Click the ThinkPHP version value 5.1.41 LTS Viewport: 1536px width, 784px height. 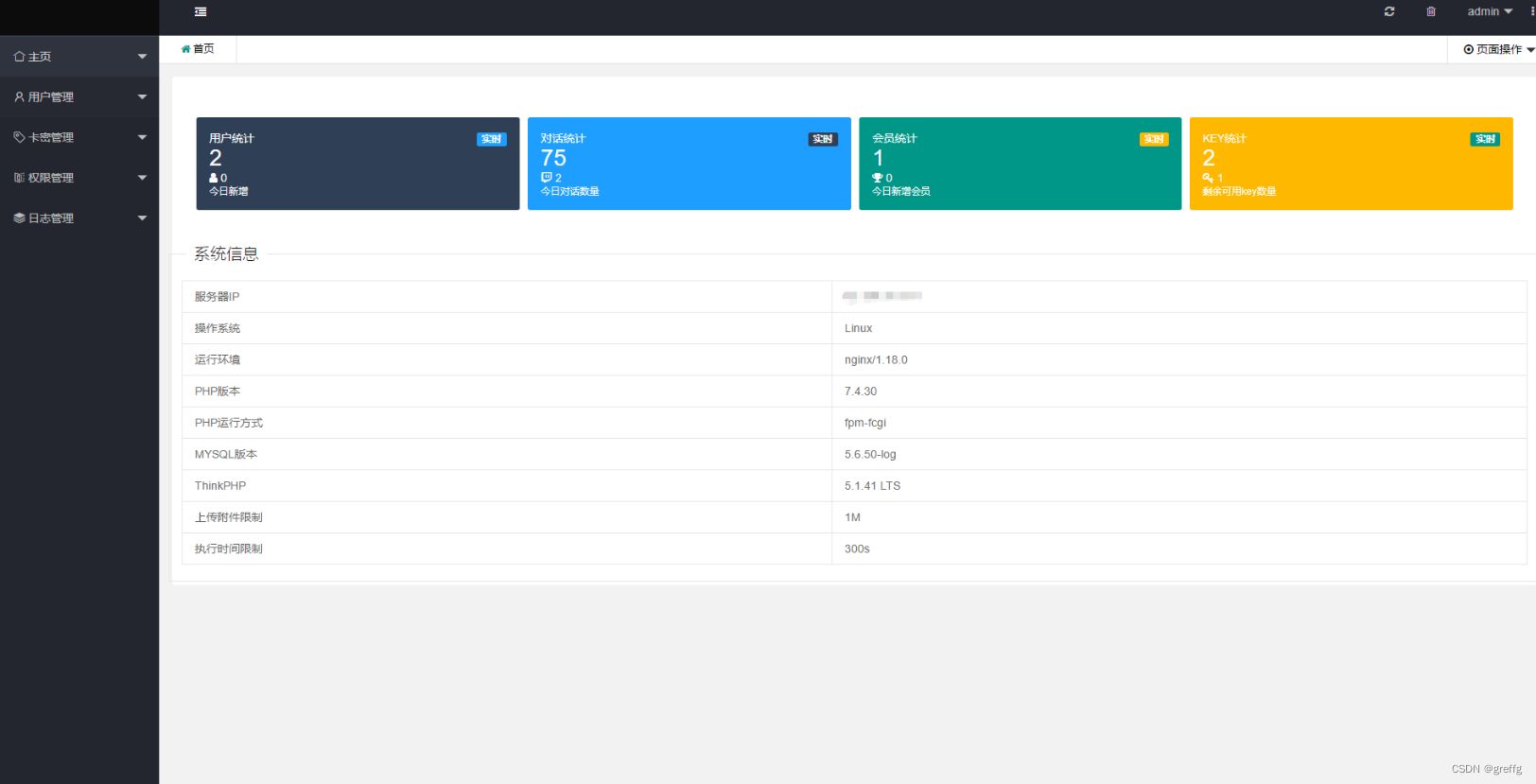coord(872,486)
